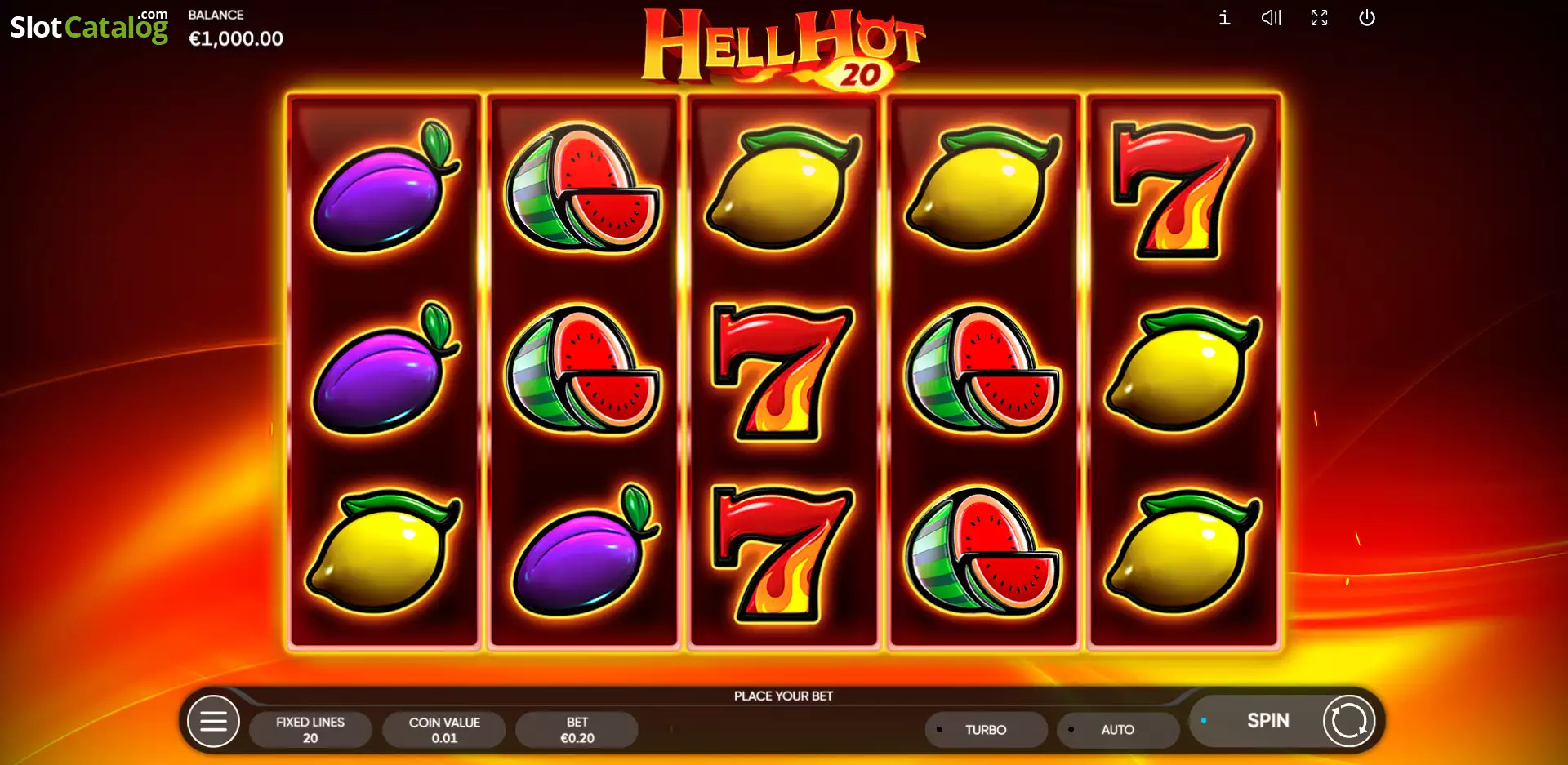Click the SlotCatalog.com logo
The height and width of the screenshot is (765, 1568).
(89, 26)
